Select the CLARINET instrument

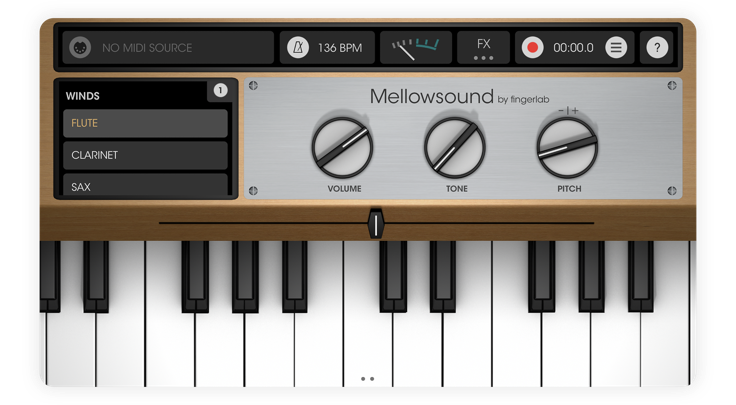pyautogui.click(x=146, y=155)
